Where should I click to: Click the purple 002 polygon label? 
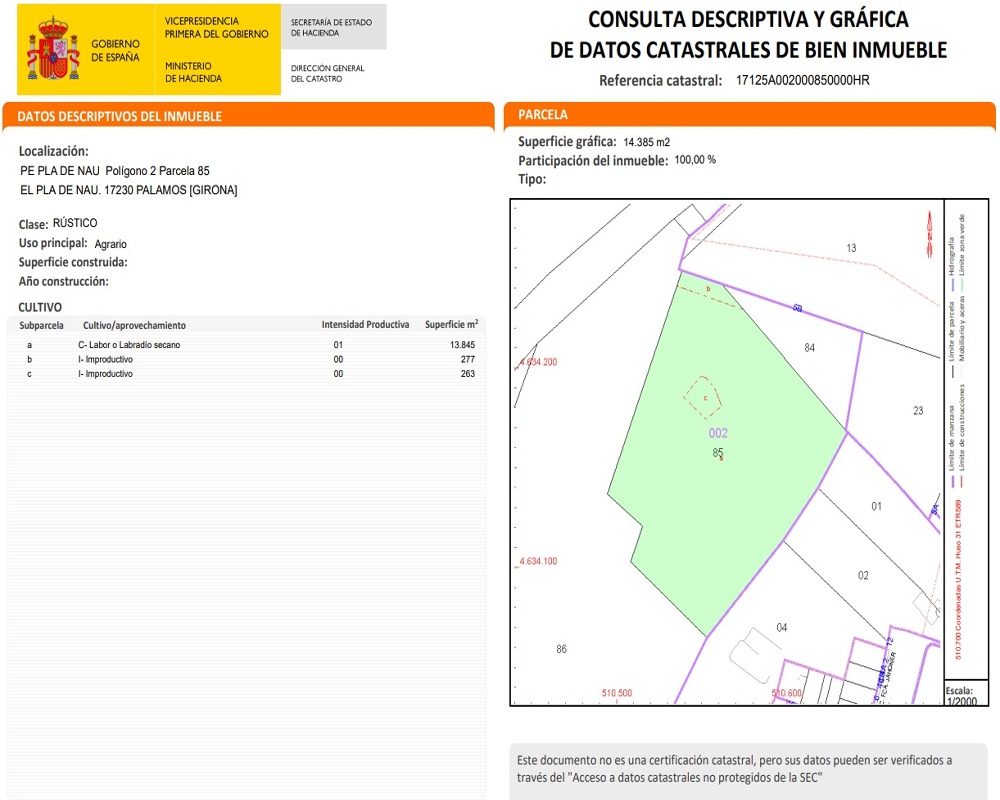click(x=718, y=433)
